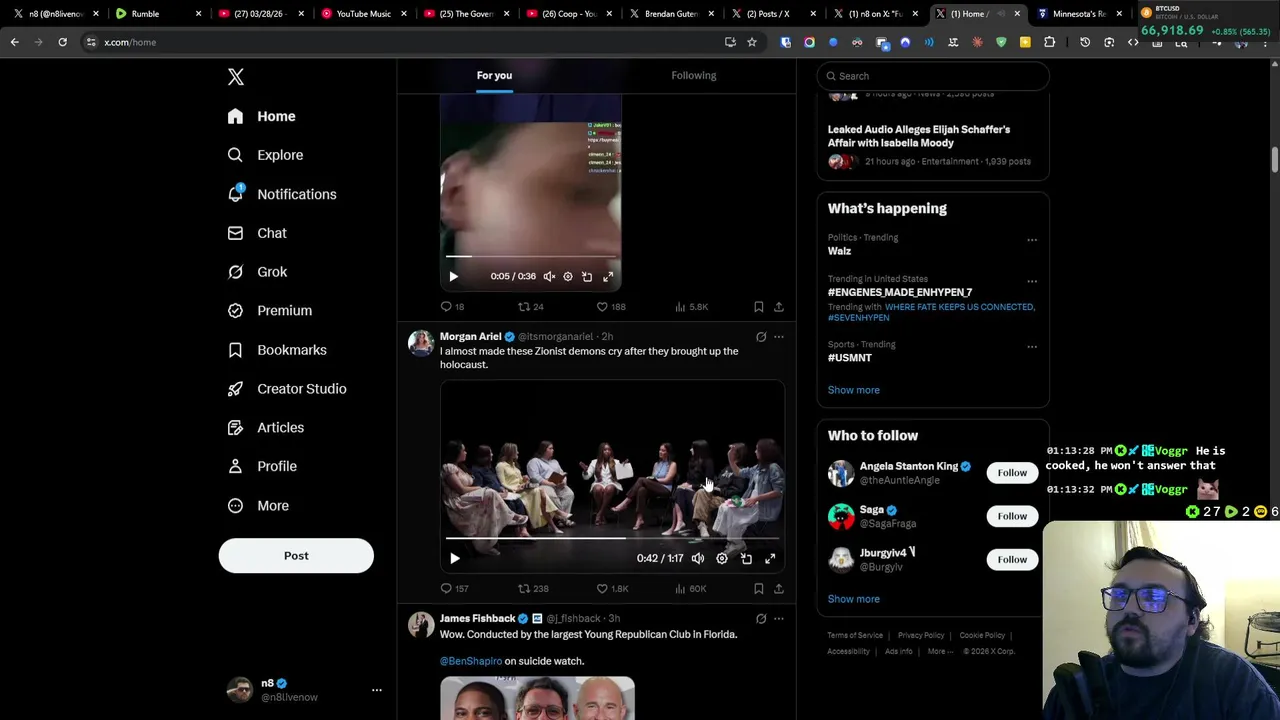Switch to YouTube Music browser tab
Screen dimensions: 1280x720
pyautogui.click(x=363, y=14)
